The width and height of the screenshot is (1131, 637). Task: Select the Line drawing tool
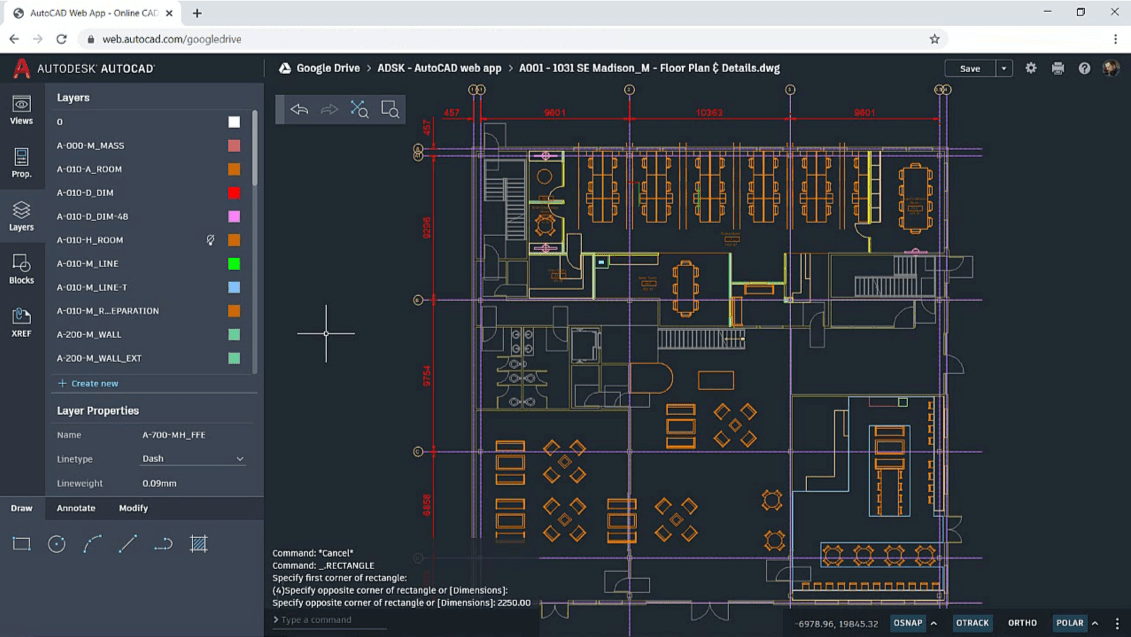(x=127, y=543)
